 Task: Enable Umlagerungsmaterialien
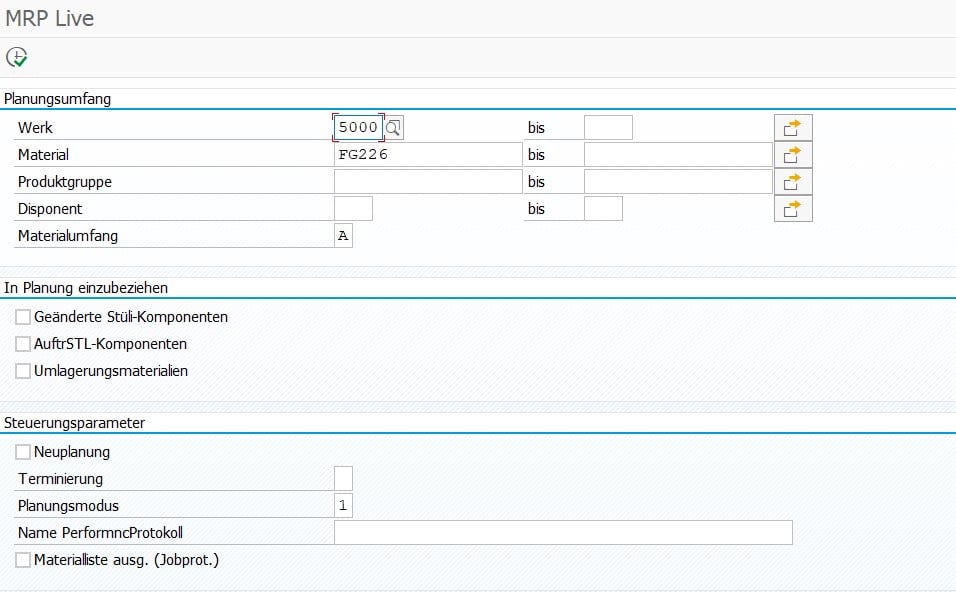pos(22,370)
